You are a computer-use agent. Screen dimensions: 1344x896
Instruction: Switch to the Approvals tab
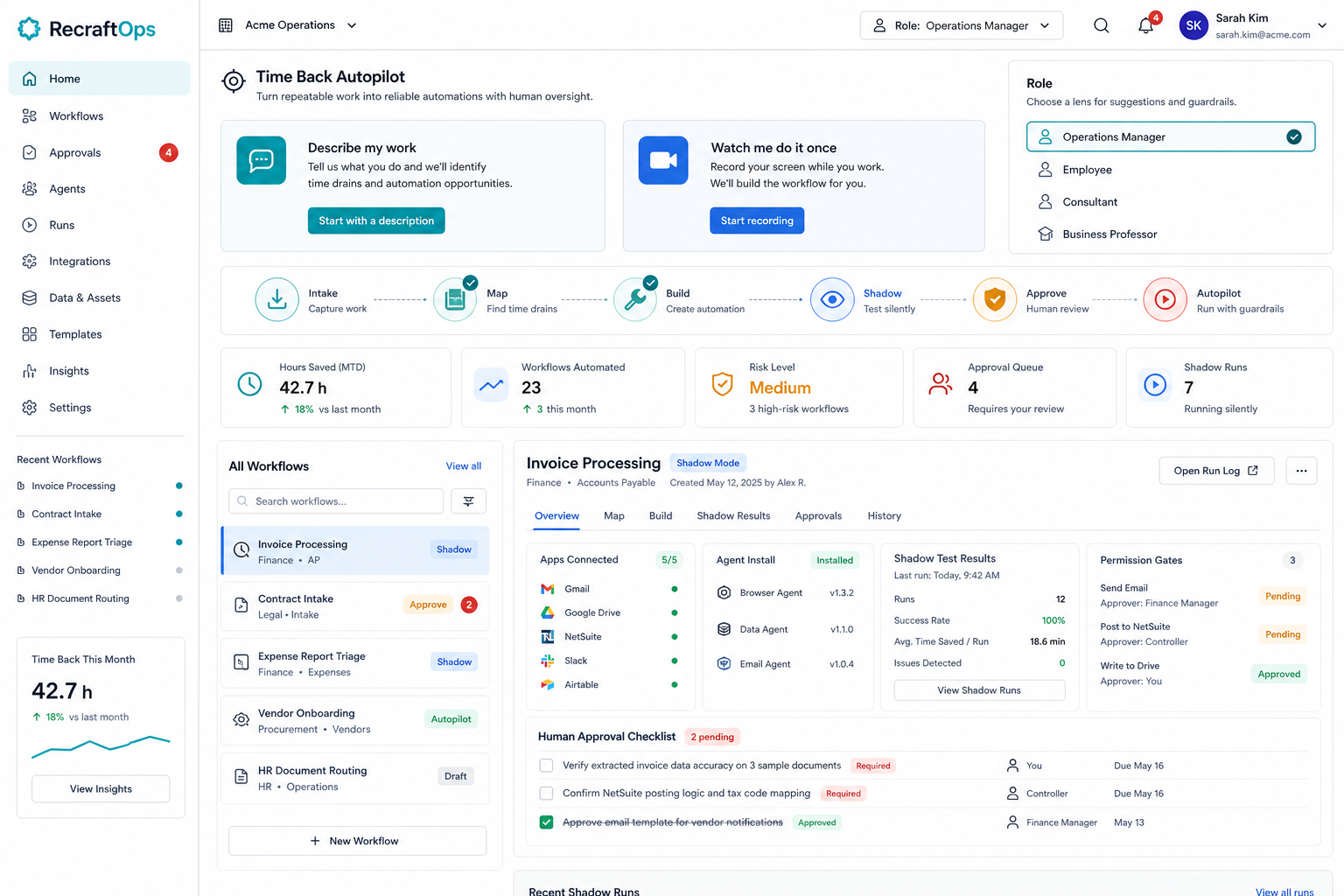818,516
